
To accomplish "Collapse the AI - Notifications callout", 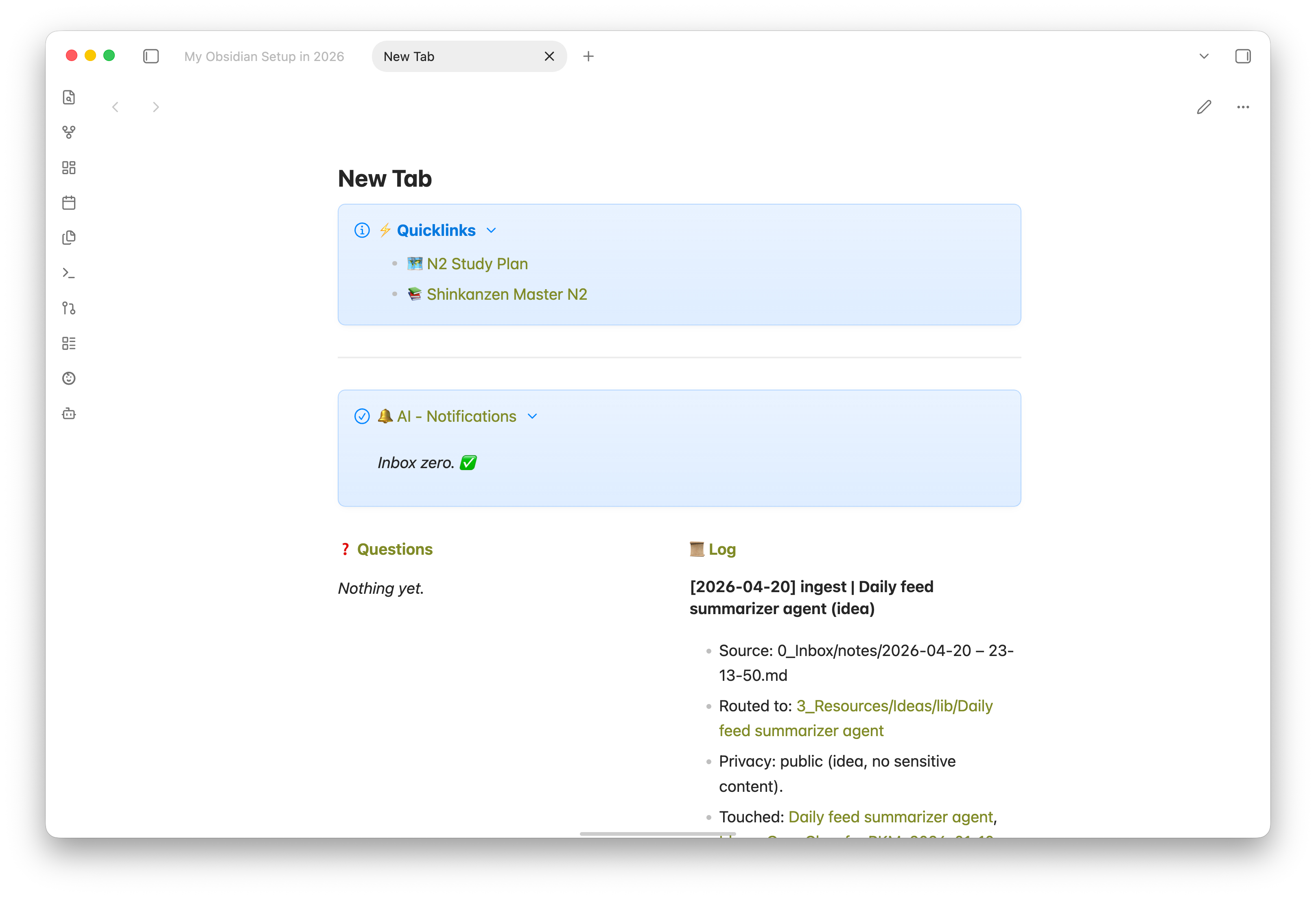I will (x=532, y=416).
